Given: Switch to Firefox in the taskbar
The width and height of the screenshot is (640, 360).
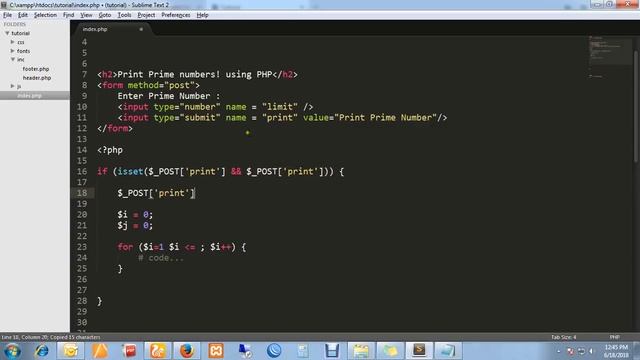Looking at the screenshot, I should click(187, 351).
